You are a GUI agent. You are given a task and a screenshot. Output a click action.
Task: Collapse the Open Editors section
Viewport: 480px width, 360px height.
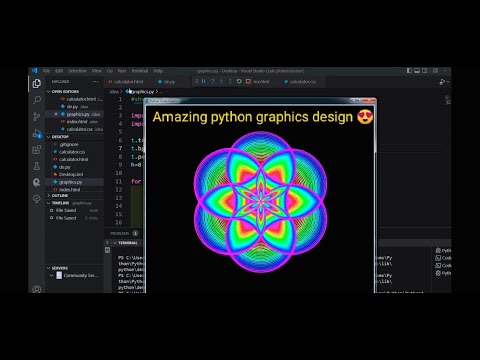coord(49,91)
